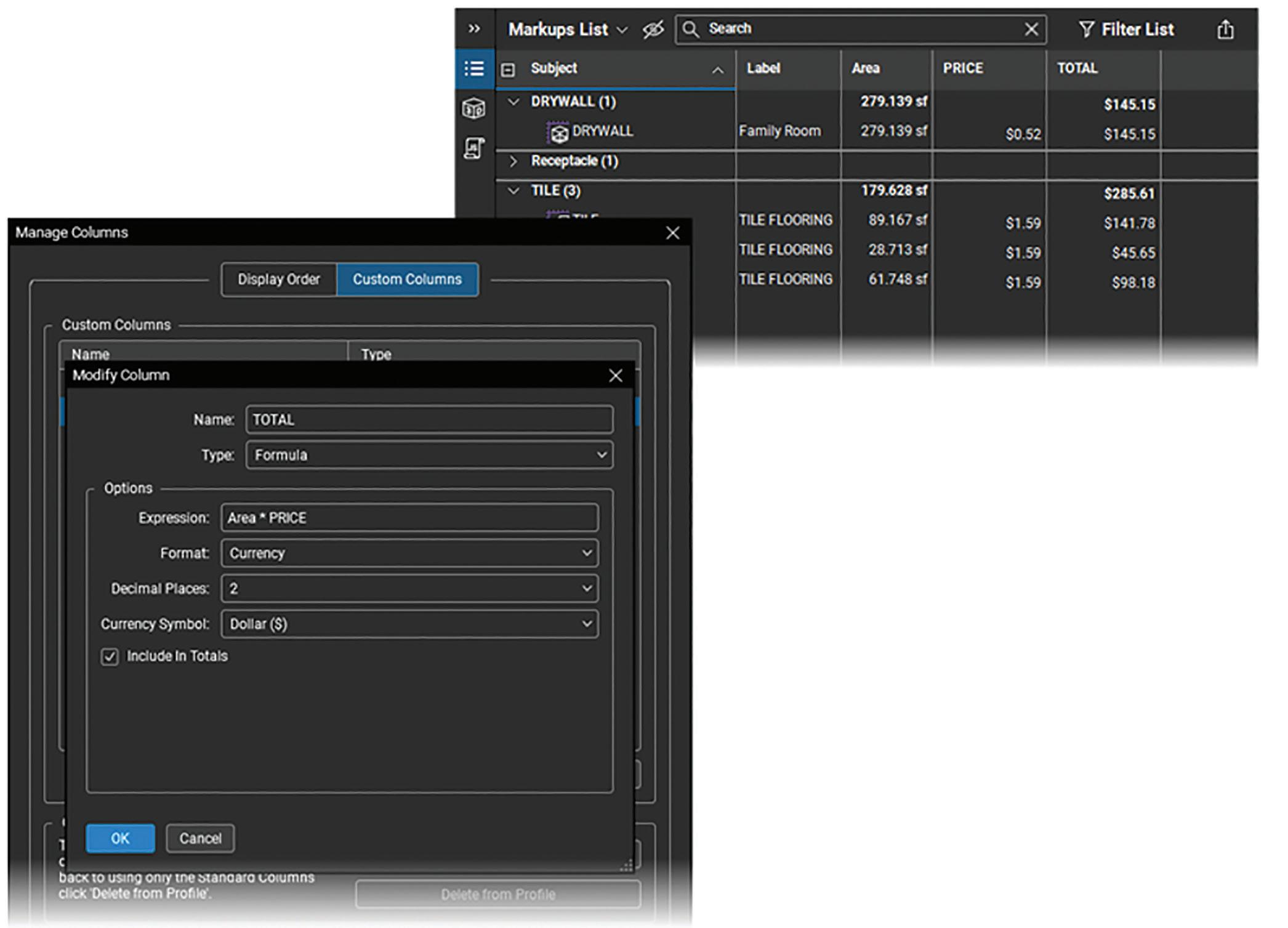Click the export markups icon

[x=1225, y=29]
